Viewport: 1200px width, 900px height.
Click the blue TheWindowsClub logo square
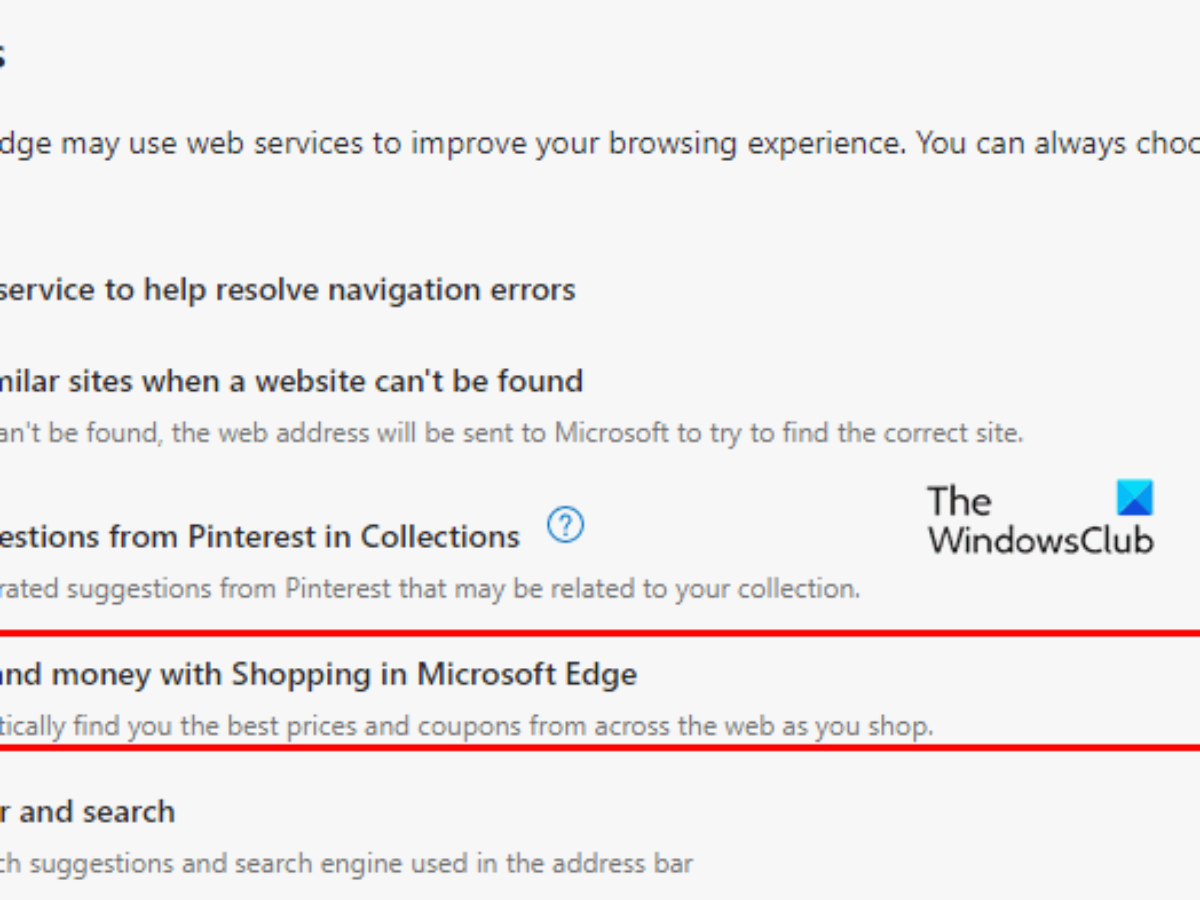[1135, 498]
